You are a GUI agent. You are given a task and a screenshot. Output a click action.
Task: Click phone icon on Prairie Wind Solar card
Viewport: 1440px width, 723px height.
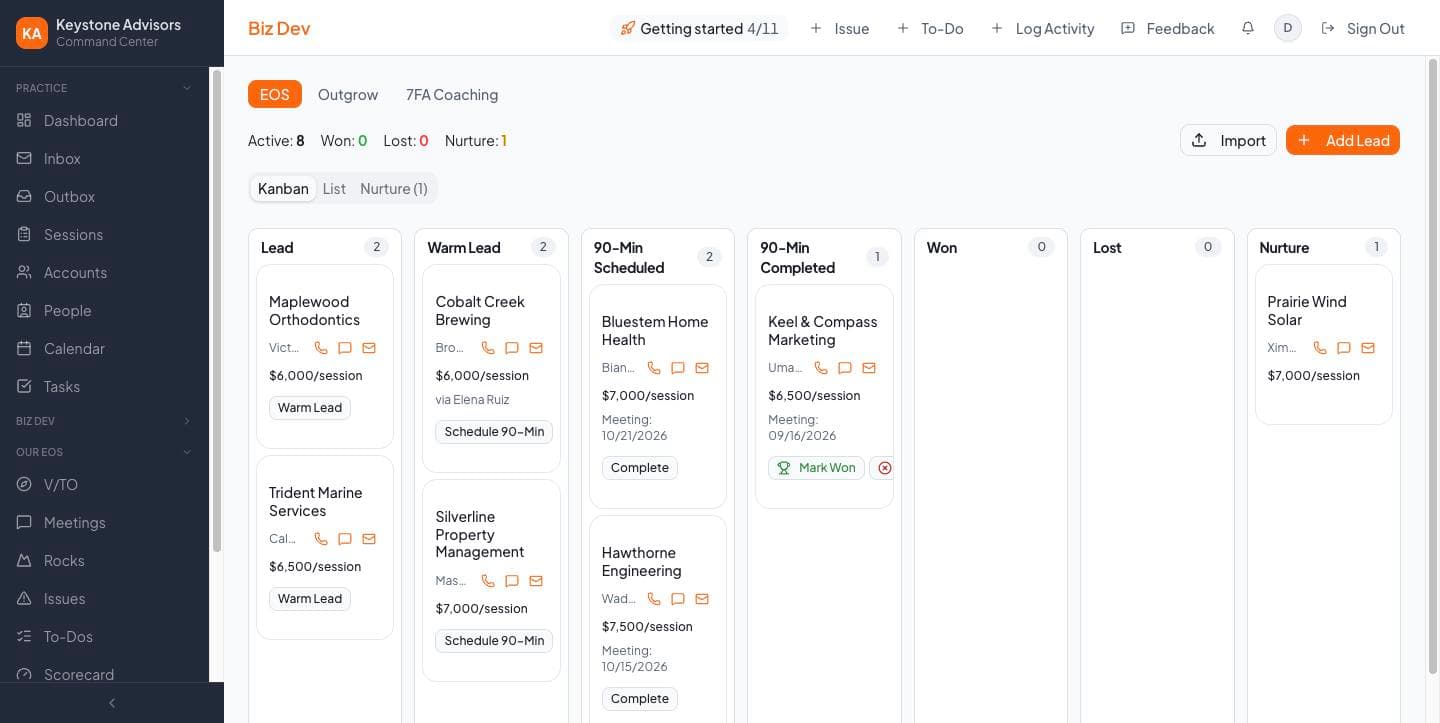click(x=1320, y=348)
